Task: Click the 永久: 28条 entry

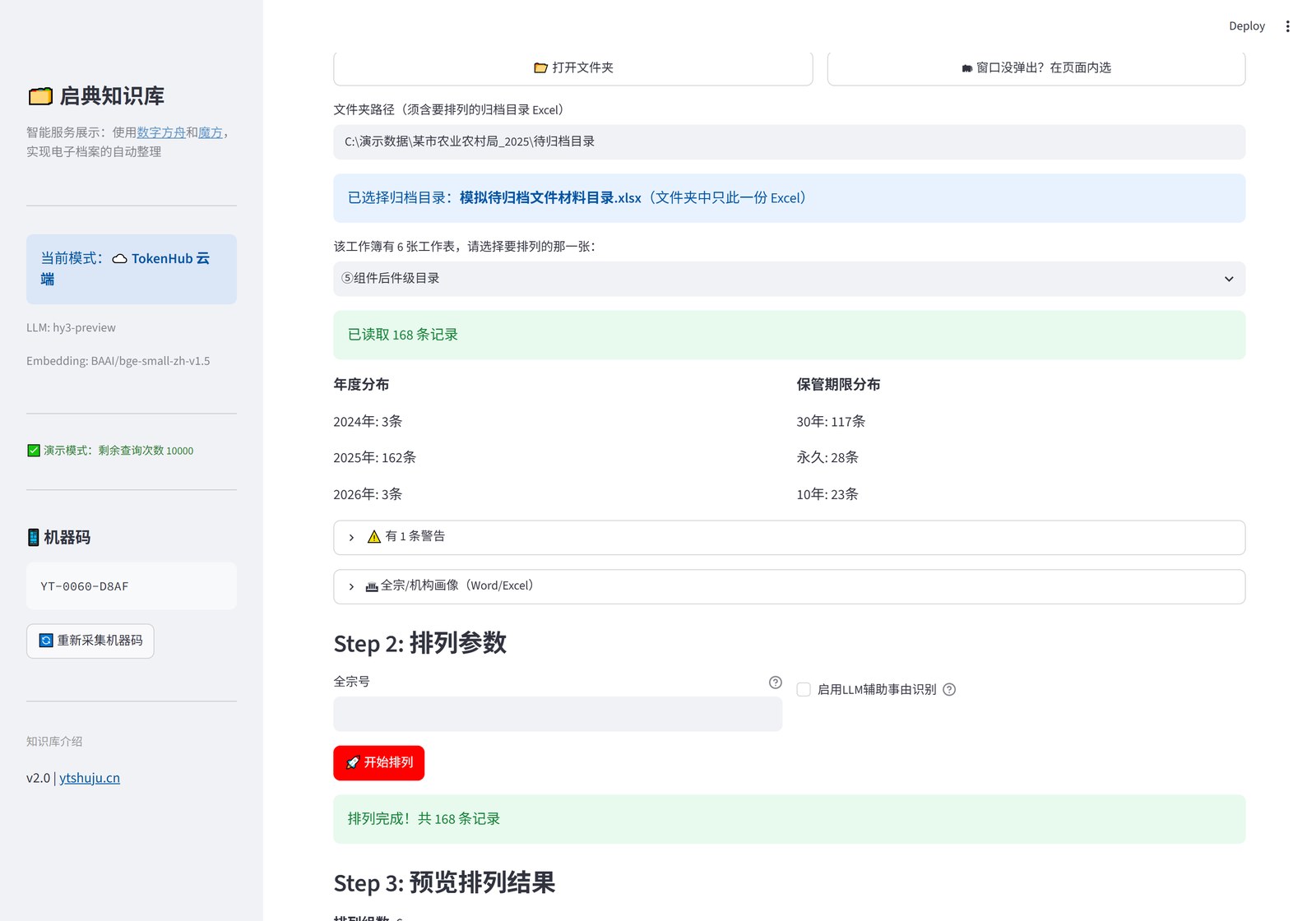Action: coord(827,458)
